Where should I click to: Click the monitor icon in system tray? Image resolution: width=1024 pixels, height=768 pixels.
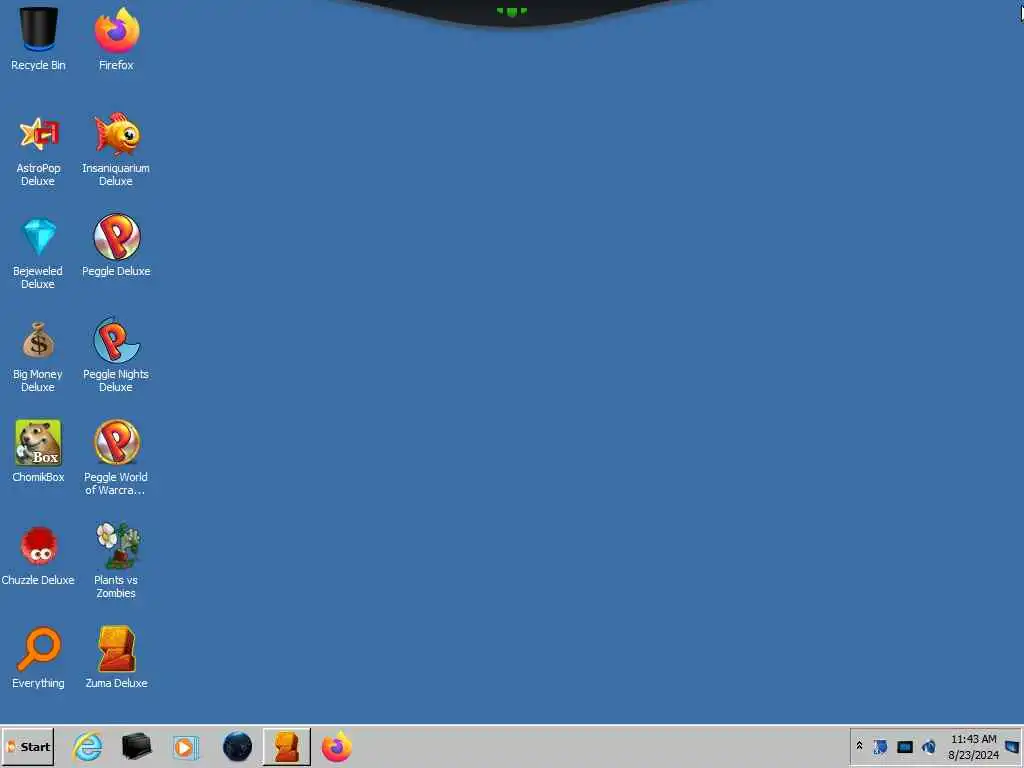pos(904,746)
